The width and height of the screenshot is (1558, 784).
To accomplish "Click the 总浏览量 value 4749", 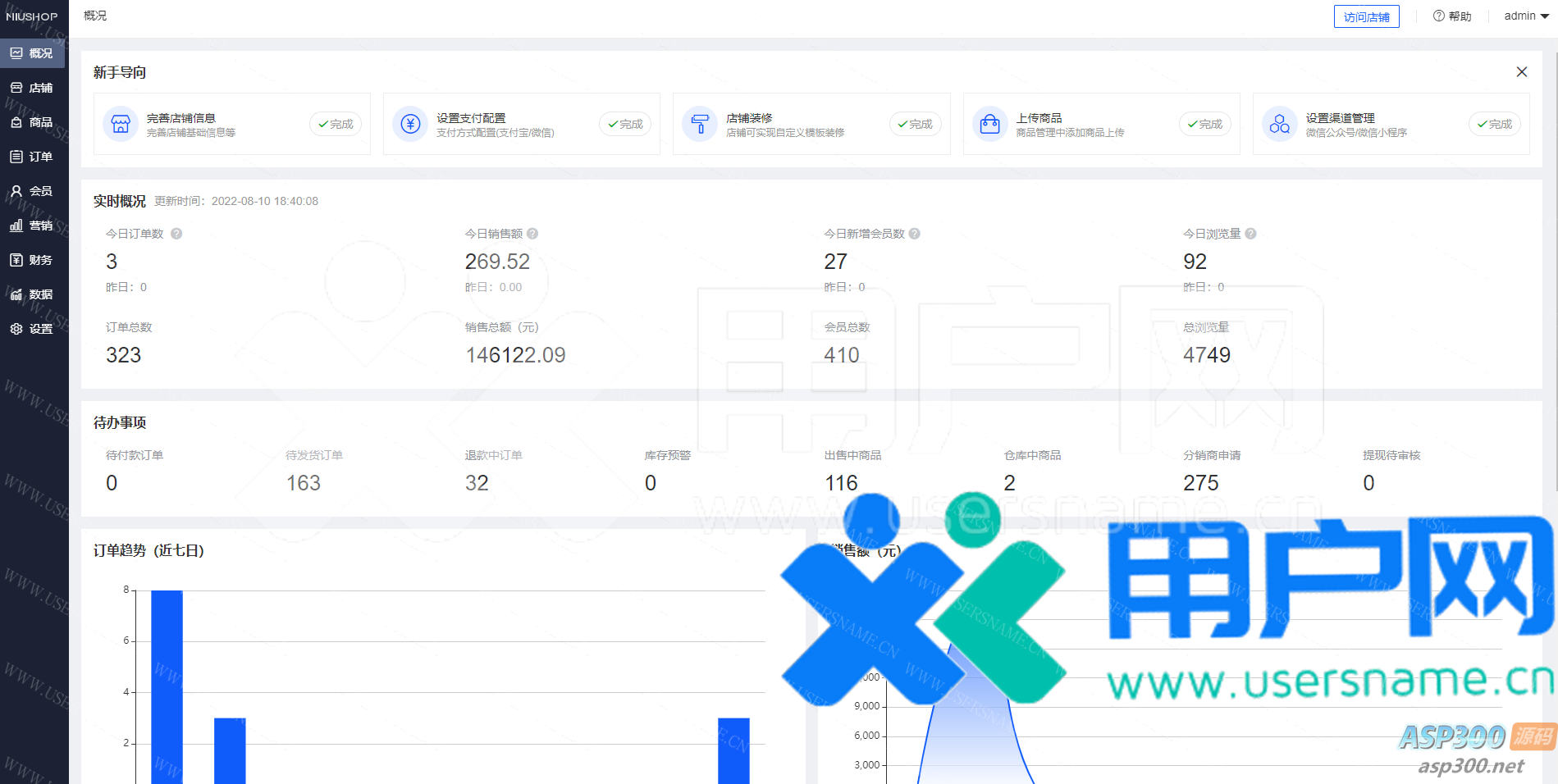I will pos(1207,355).
